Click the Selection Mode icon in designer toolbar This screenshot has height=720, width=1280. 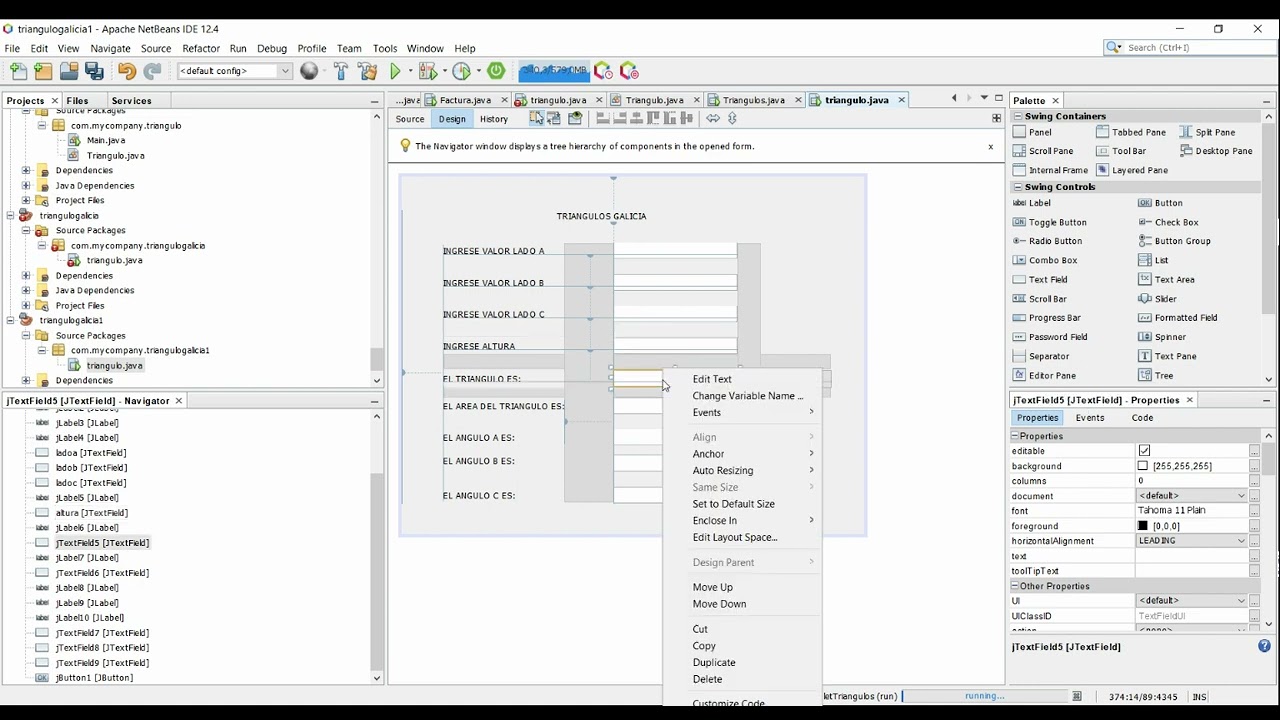[538, 118]
